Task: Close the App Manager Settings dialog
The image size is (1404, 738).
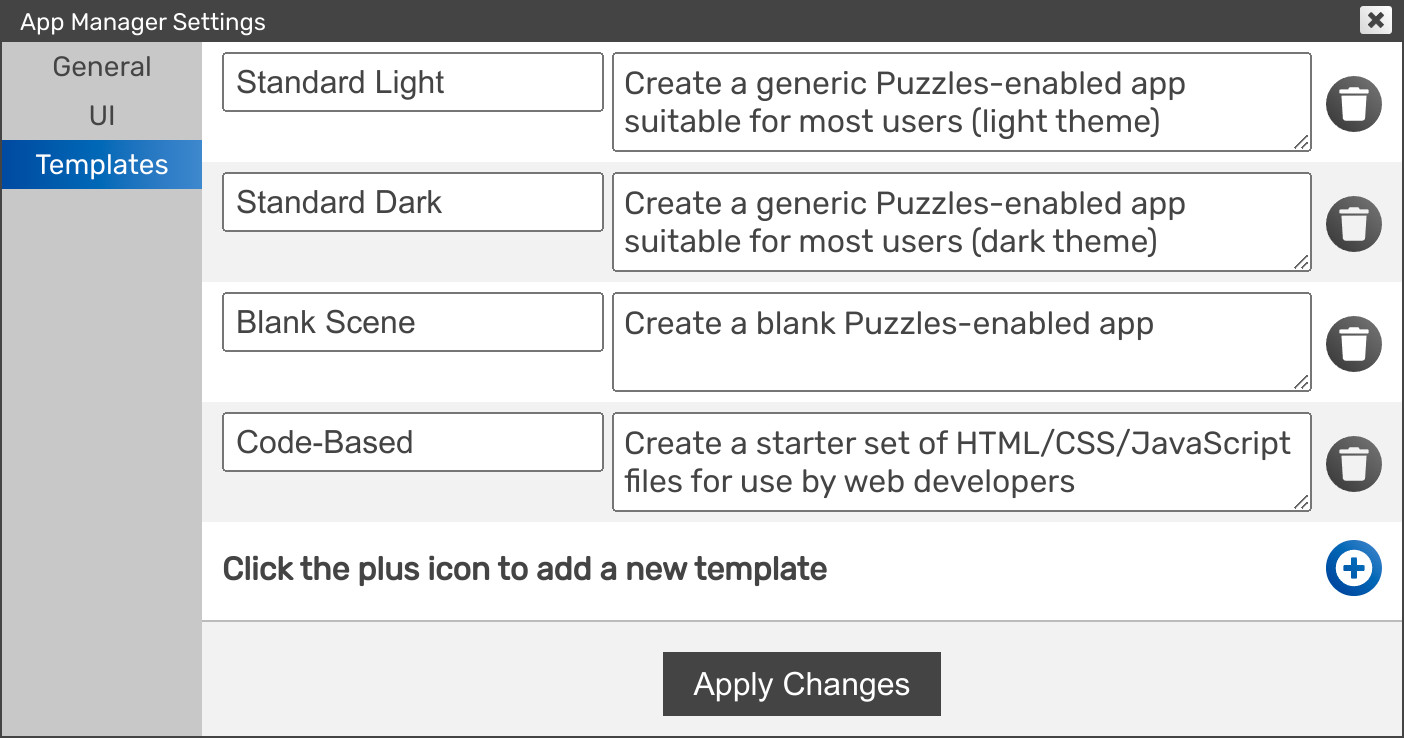Action: click(x=1376, y=19)
